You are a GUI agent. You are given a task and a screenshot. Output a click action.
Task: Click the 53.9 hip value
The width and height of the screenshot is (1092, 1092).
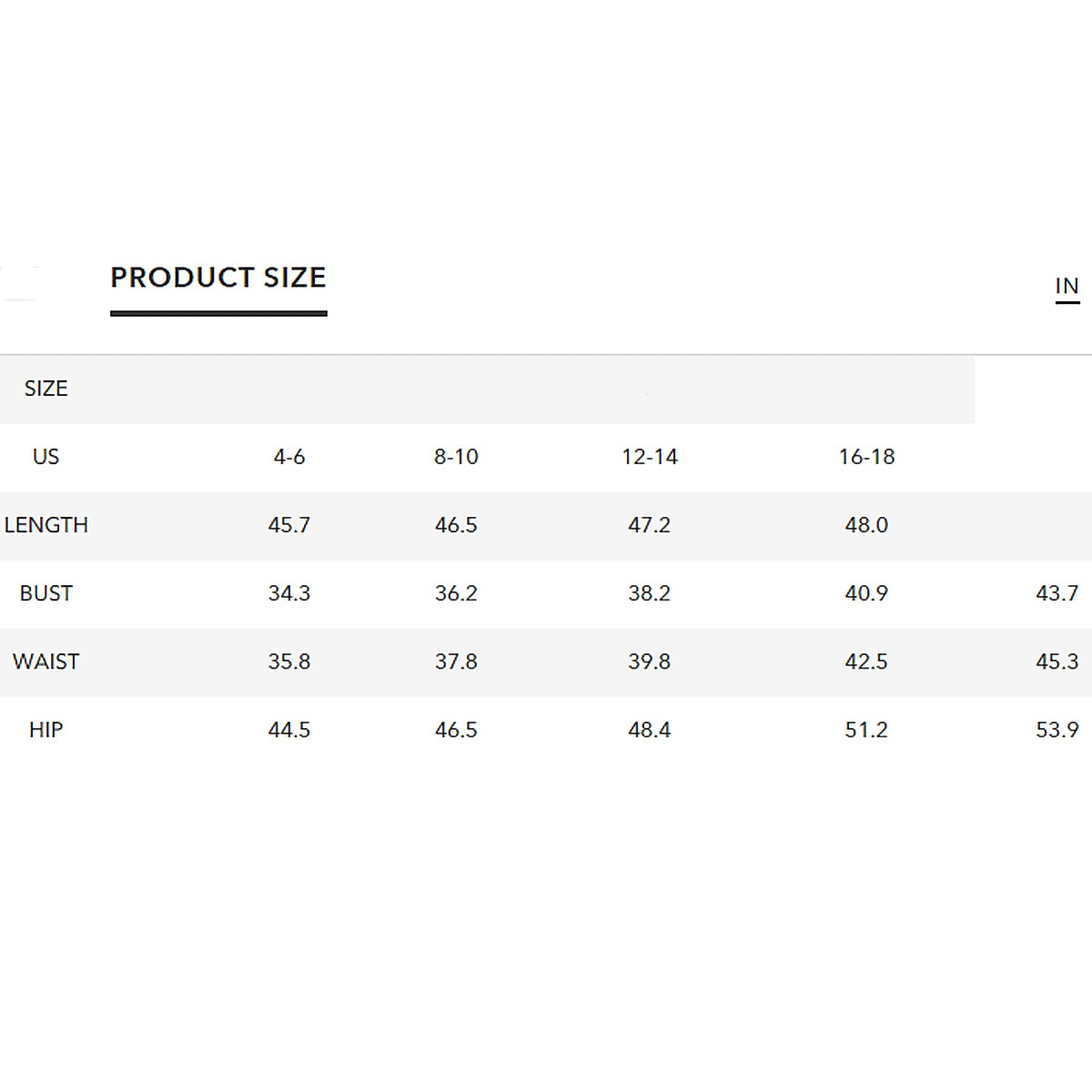[x=1057, y=730]
